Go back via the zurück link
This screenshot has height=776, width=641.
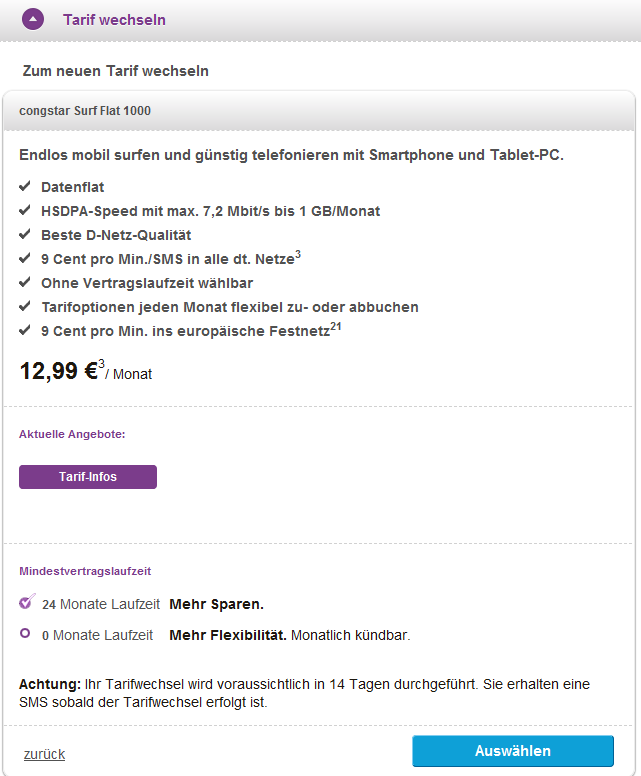(44, 754)
